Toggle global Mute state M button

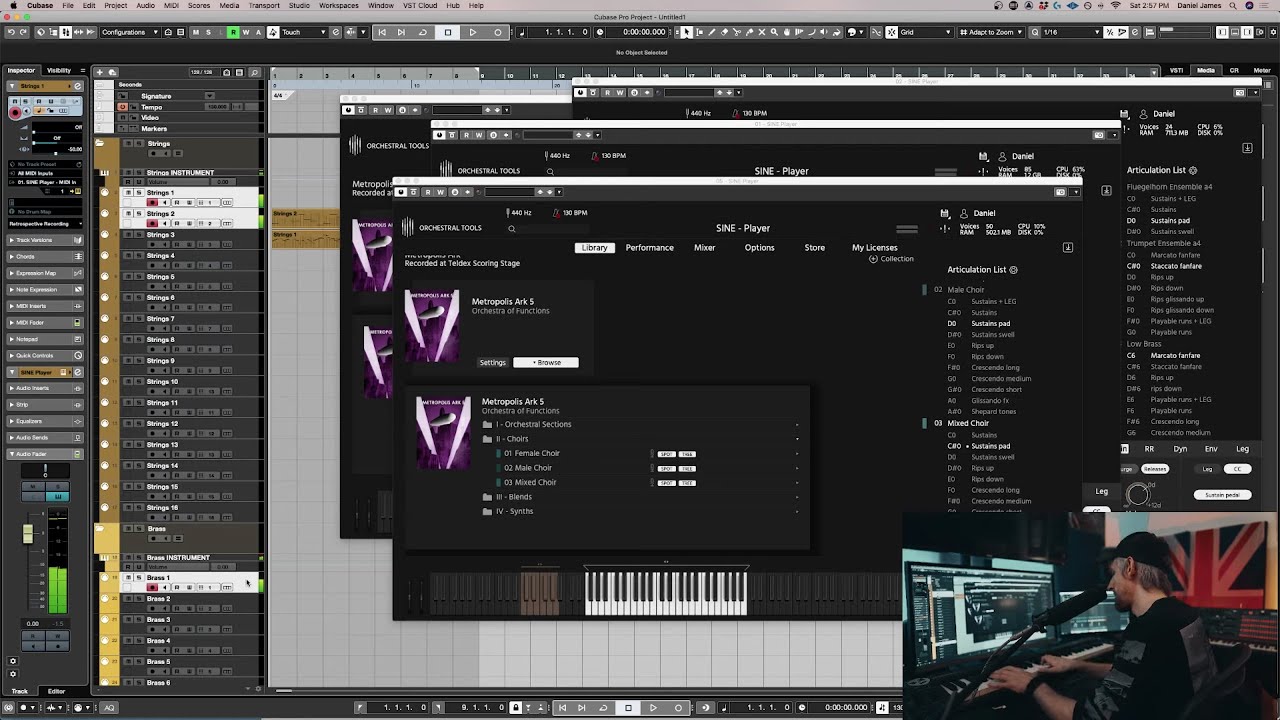pos(195,32)
